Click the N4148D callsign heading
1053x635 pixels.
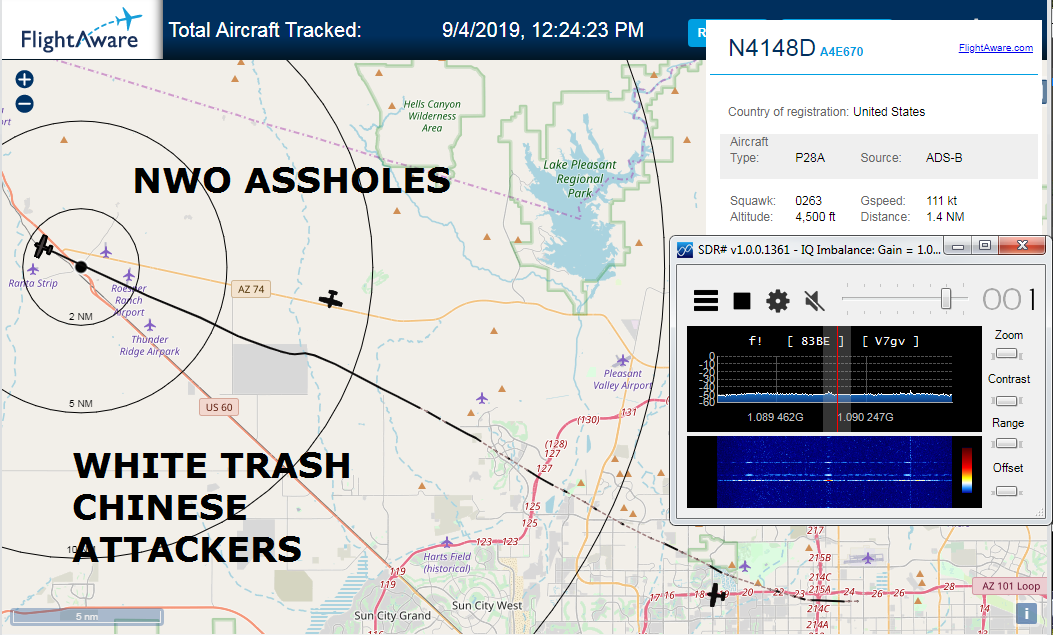point(772,48)
